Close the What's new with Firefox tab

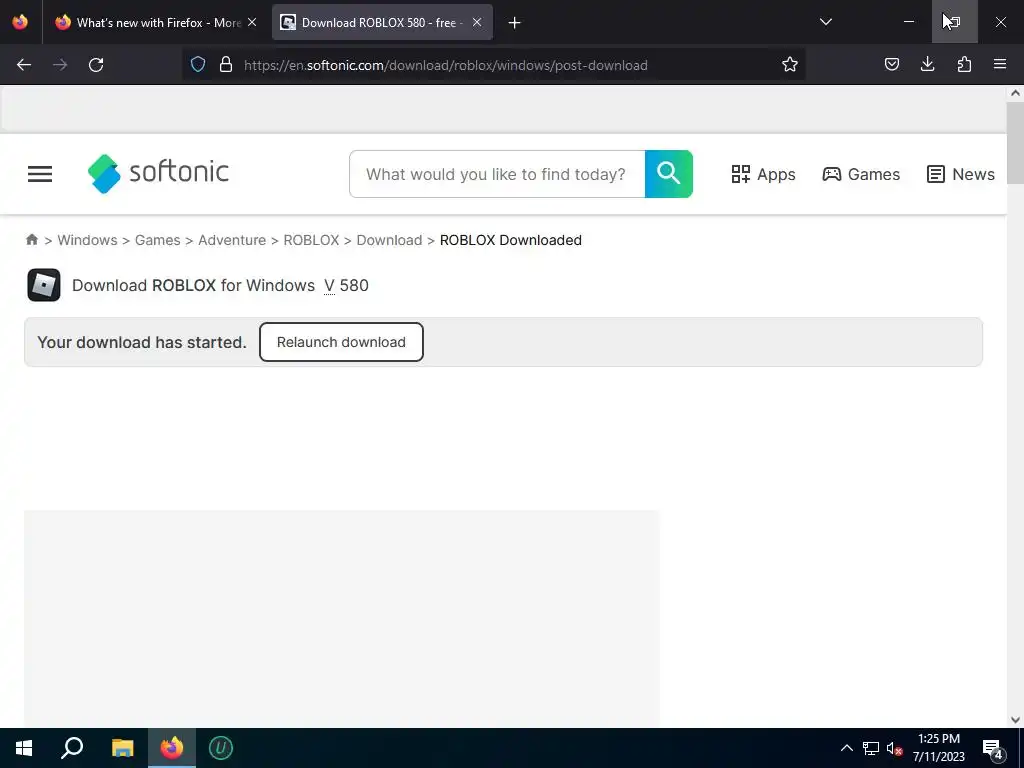252,22
